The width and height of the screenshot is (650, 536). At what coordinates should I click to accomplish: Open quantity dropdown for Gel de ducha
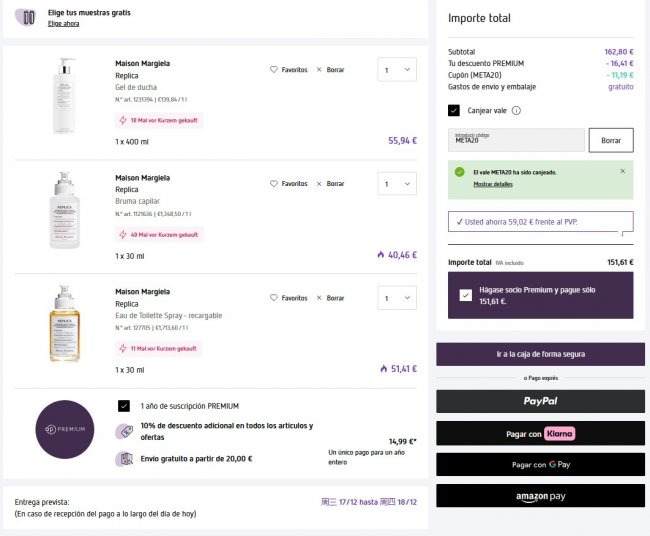397,70
